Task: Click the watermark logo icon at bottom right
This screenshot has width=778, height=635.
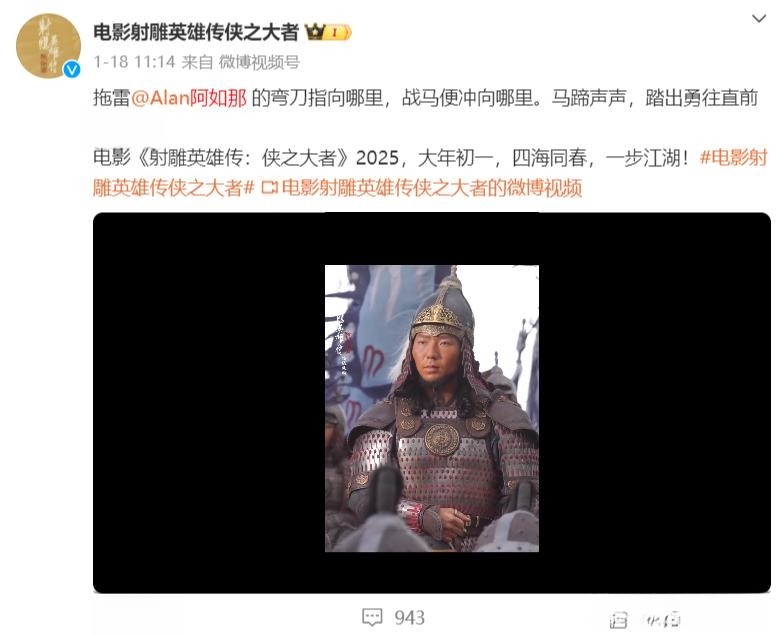Action: (x=619, y=620)
